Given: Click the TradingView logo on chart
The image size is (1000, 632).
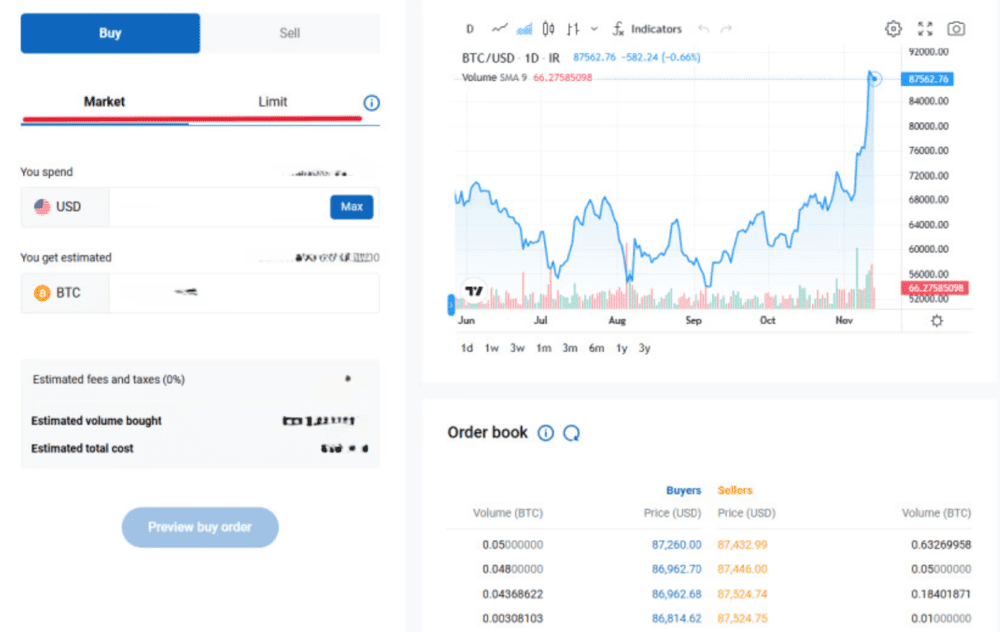Looking at the screenshot, I should (474, 291).
